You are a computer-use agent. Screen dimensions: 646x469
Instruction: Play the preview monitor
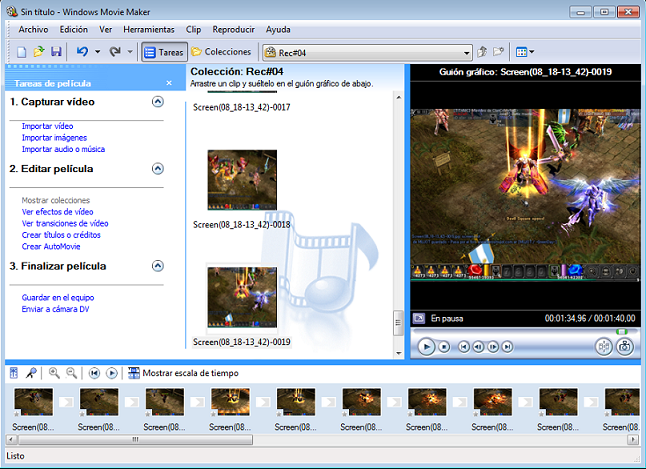click(x=426, y=347)
